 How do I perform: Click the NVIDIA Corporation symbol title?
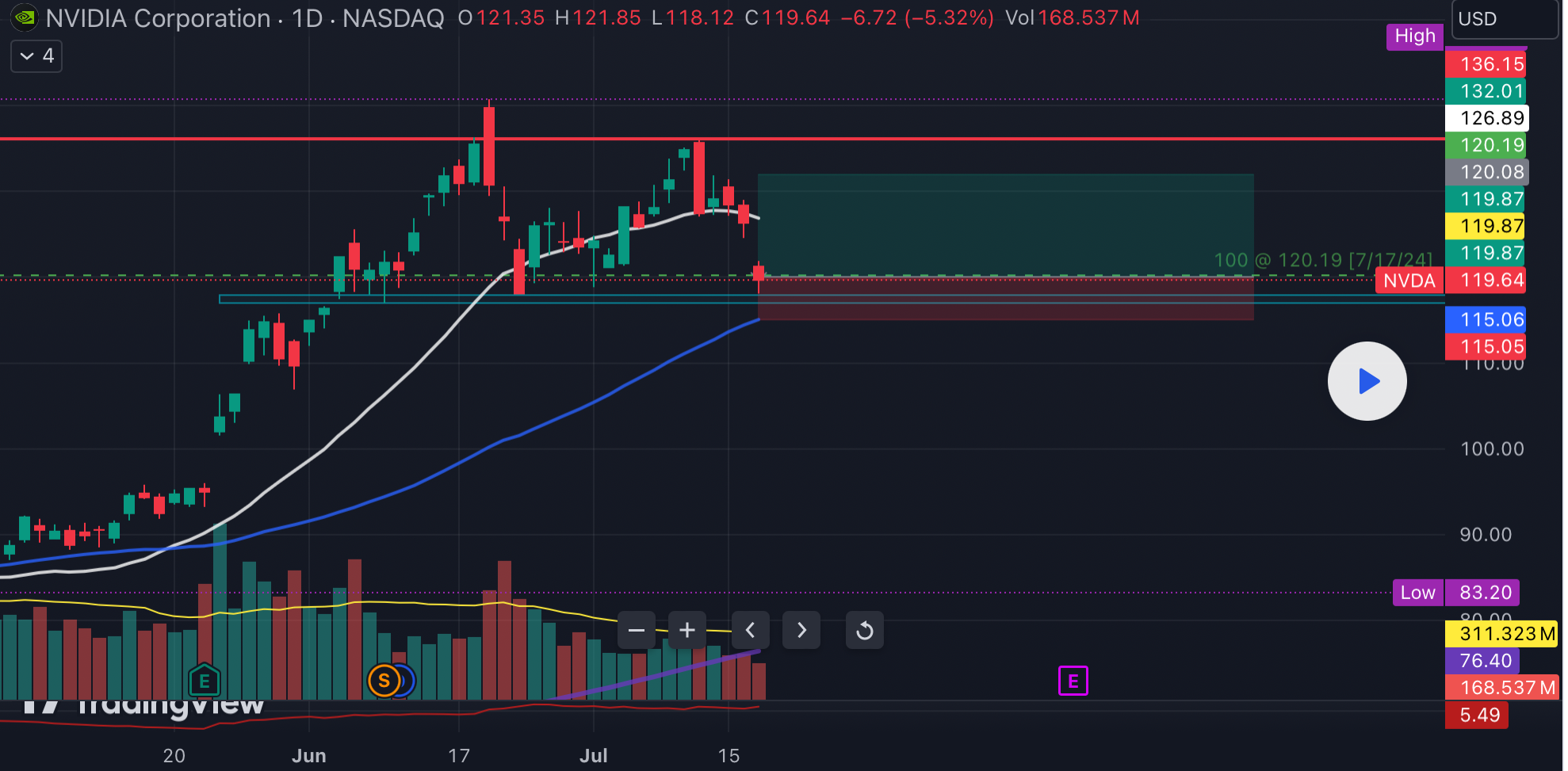(x=159, y=18)
